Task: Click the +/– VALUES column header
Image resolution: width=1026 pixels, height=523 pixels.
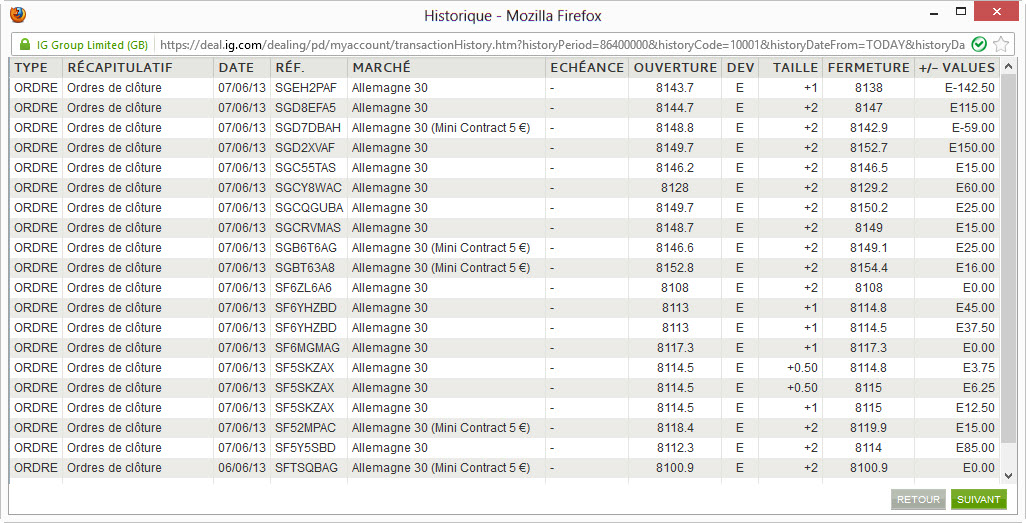Action: 957,67
